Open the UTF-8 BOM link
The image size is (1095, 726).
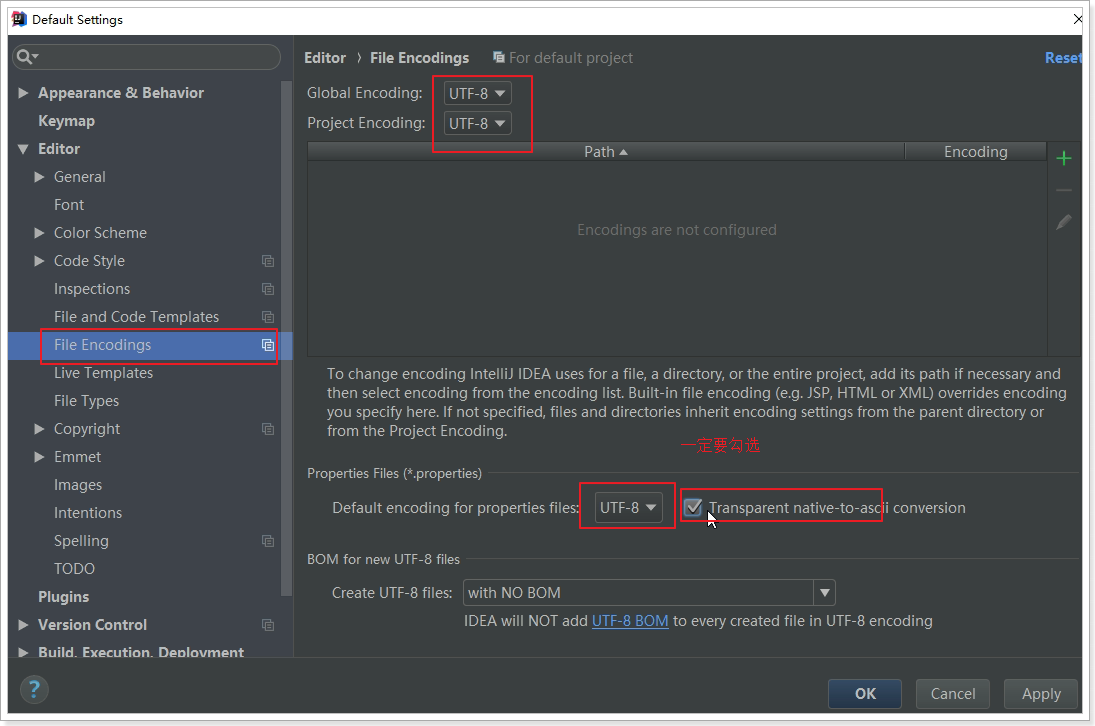pyautogui.click(x=630, y=621)
